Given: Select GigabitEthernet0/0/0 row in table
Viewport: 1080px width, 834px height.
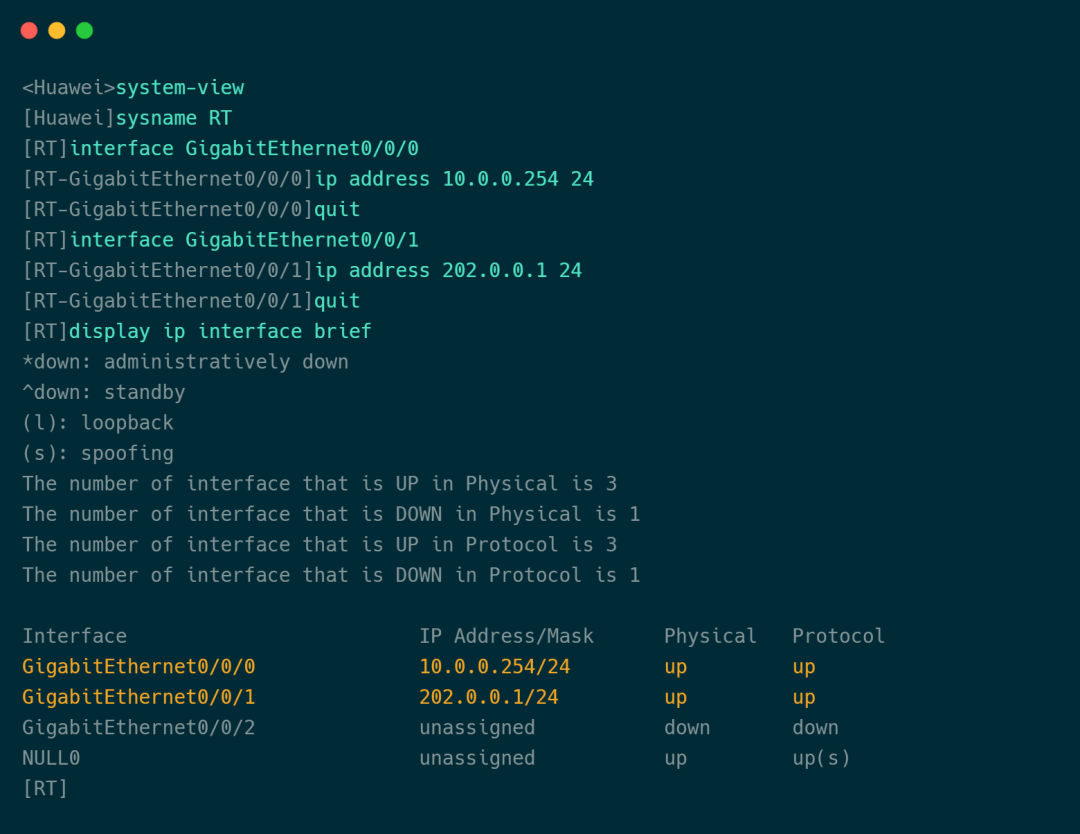Looking at the screenshot, I should tap(419, 667).
